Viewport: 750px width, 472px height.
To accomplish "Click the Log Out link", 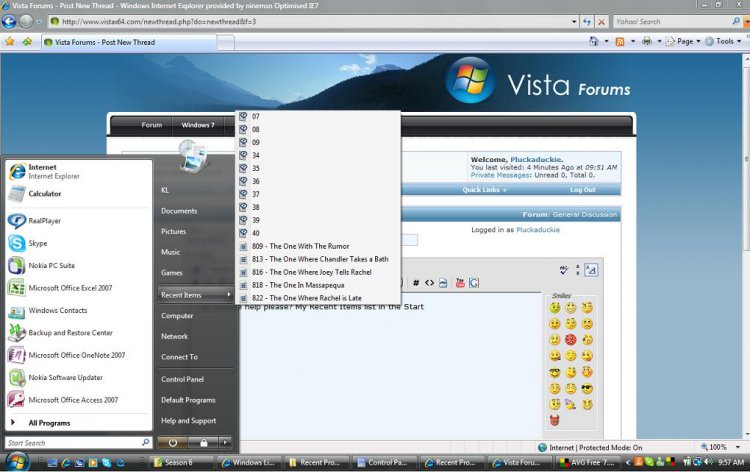I will point(583,190).
